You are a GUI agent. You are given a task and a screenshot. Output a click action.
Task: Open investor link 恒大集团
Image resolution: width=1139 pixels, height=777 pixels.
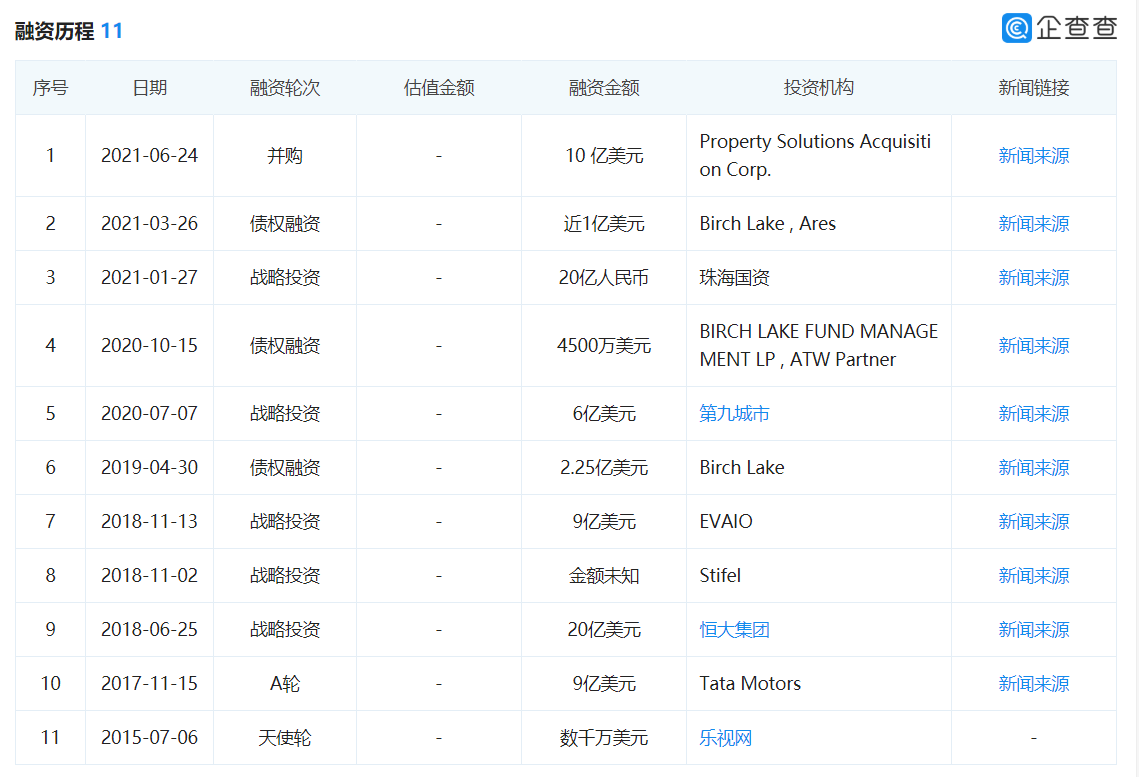[734, 630]
